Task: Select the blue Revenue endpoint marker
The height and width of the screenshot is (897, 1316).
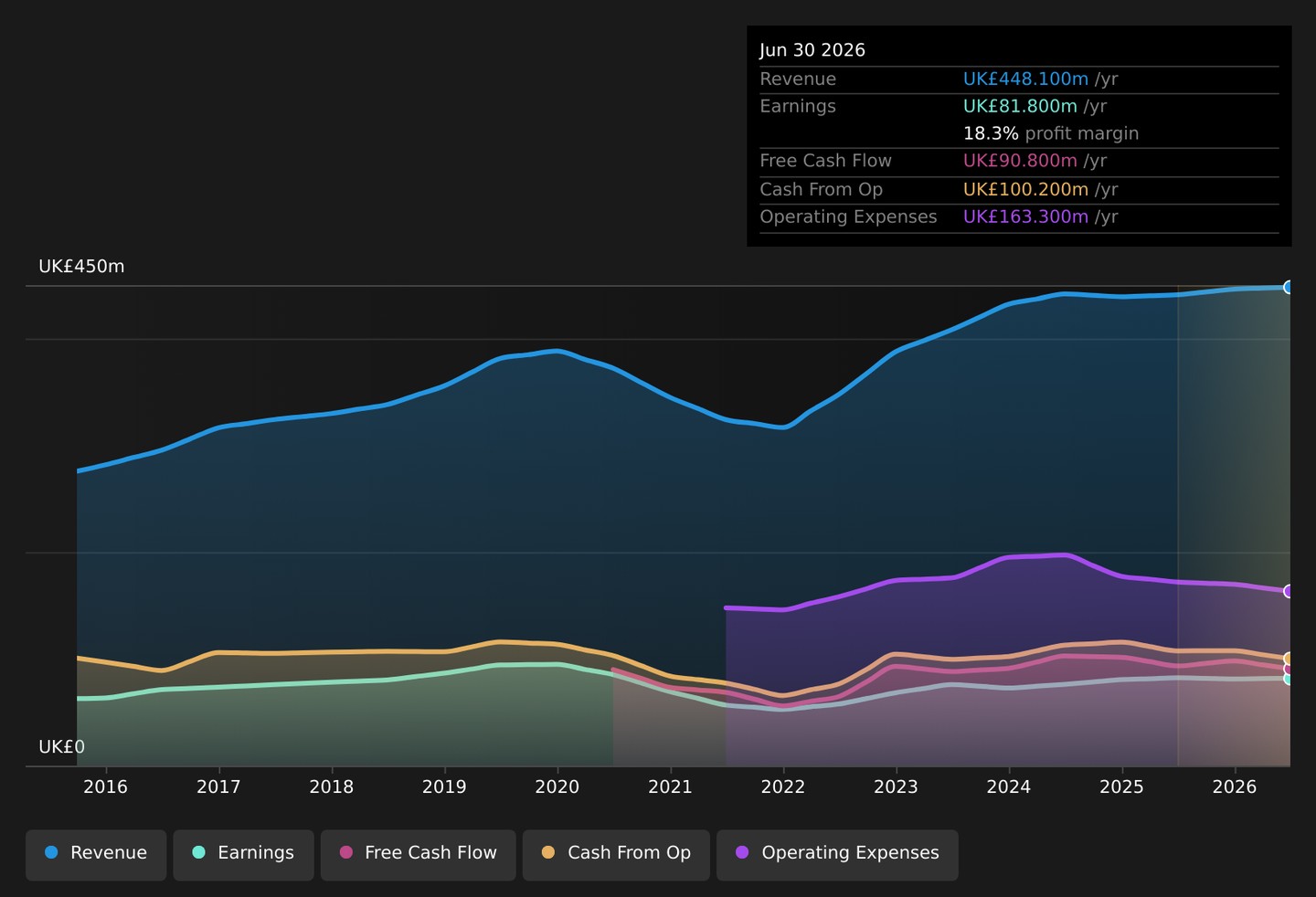Action: (x=1289, y=287)
